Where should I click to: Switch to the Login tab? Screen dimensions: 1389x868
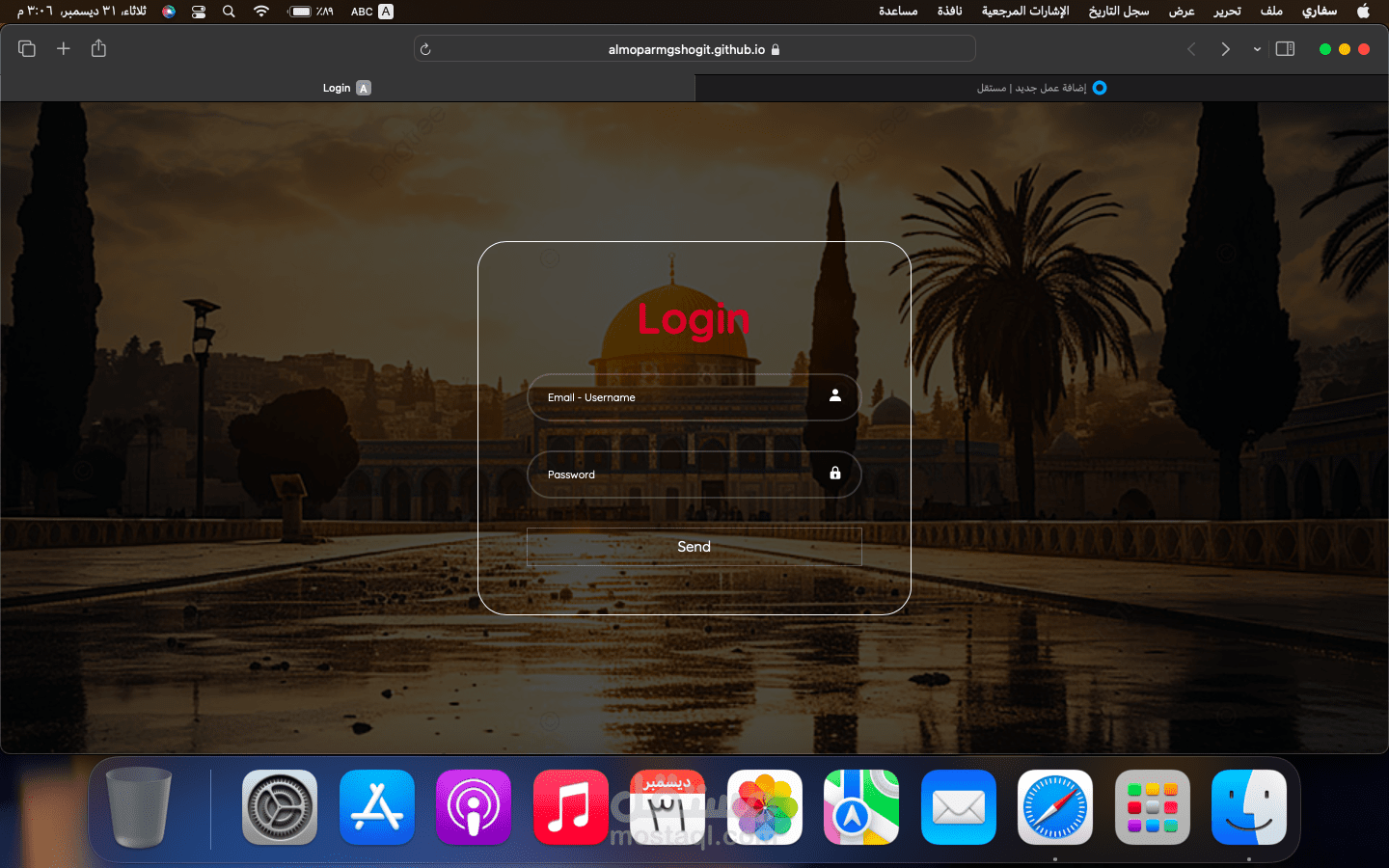(347, 88)
